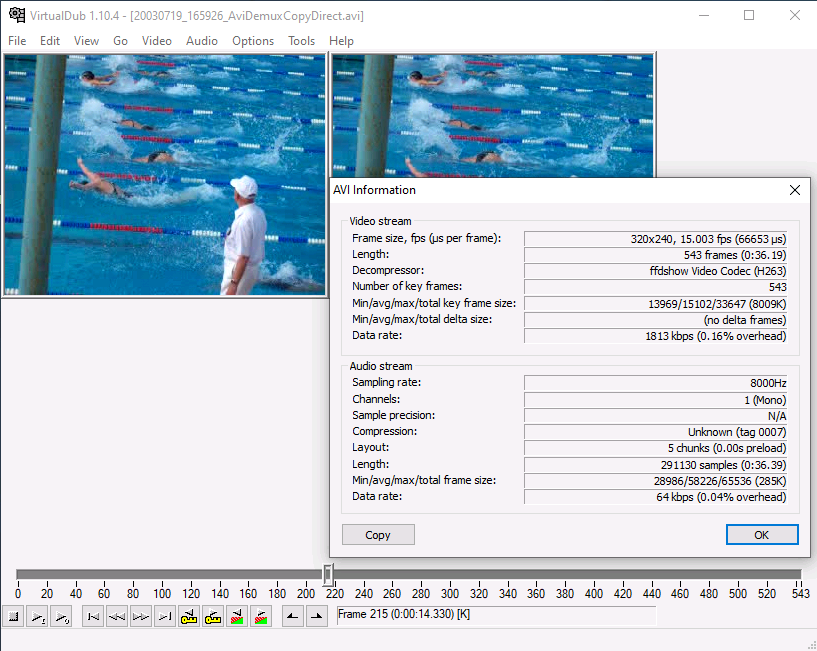Screen dimensions: 817x651
Task: Select the audio data rate 64 kbps
Action: [x=655, y=497]
